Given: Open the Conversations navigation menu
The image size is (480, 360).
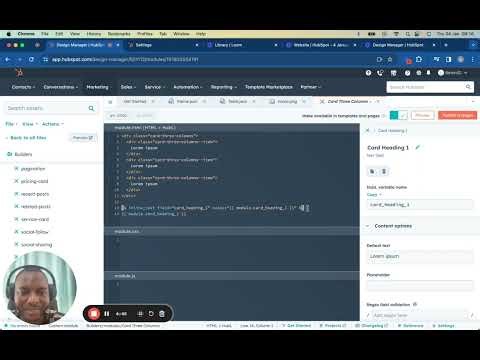Looking at the screenshot, I should [61, 87].
